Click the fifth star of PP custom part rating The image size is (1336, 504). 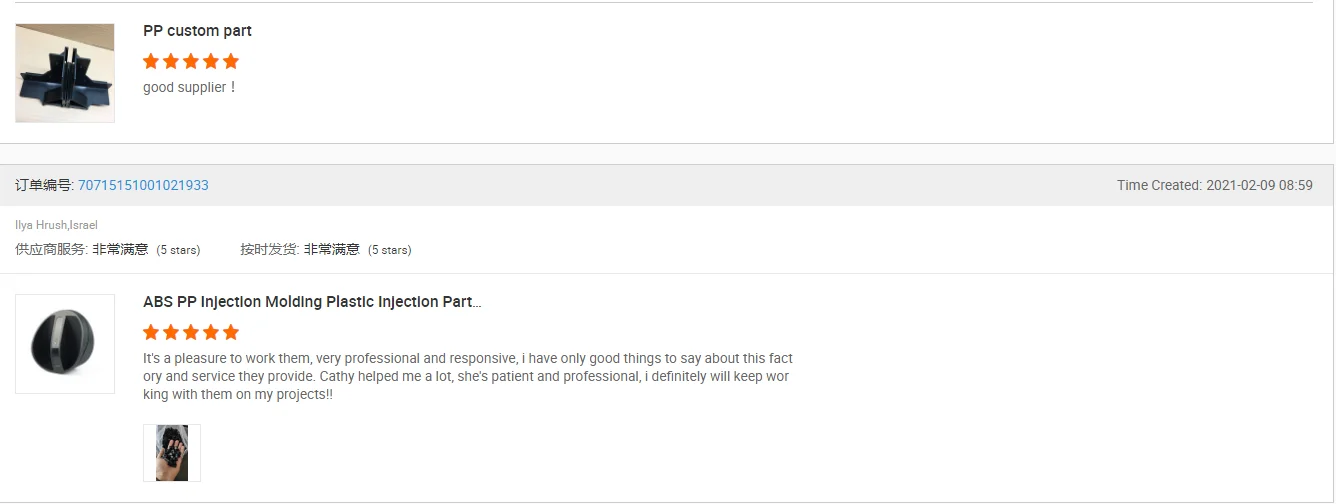[x=231, y=61]
